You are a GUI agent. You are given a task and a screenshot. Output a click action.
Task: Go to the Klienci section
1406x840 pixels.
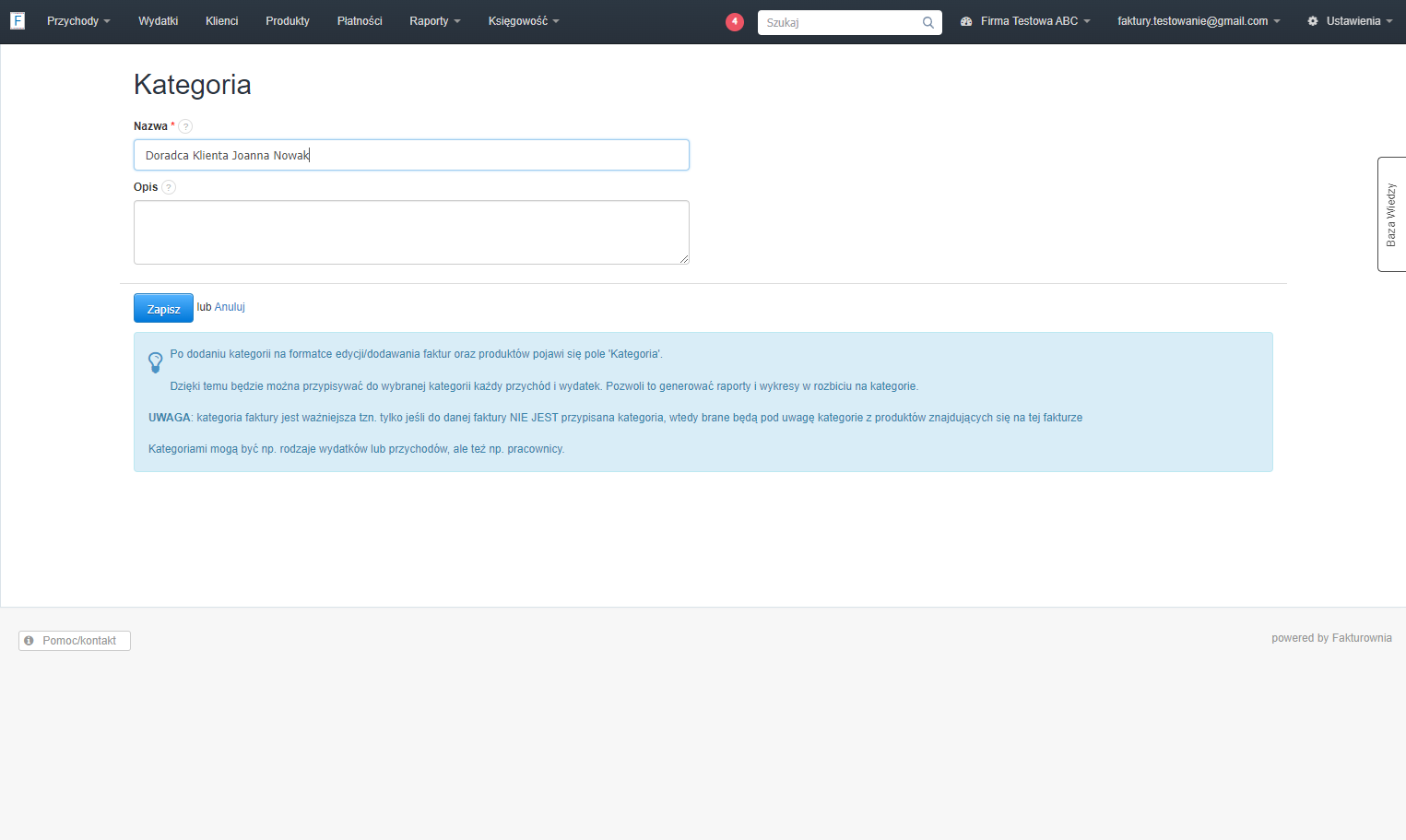click(x=222, y=21)
